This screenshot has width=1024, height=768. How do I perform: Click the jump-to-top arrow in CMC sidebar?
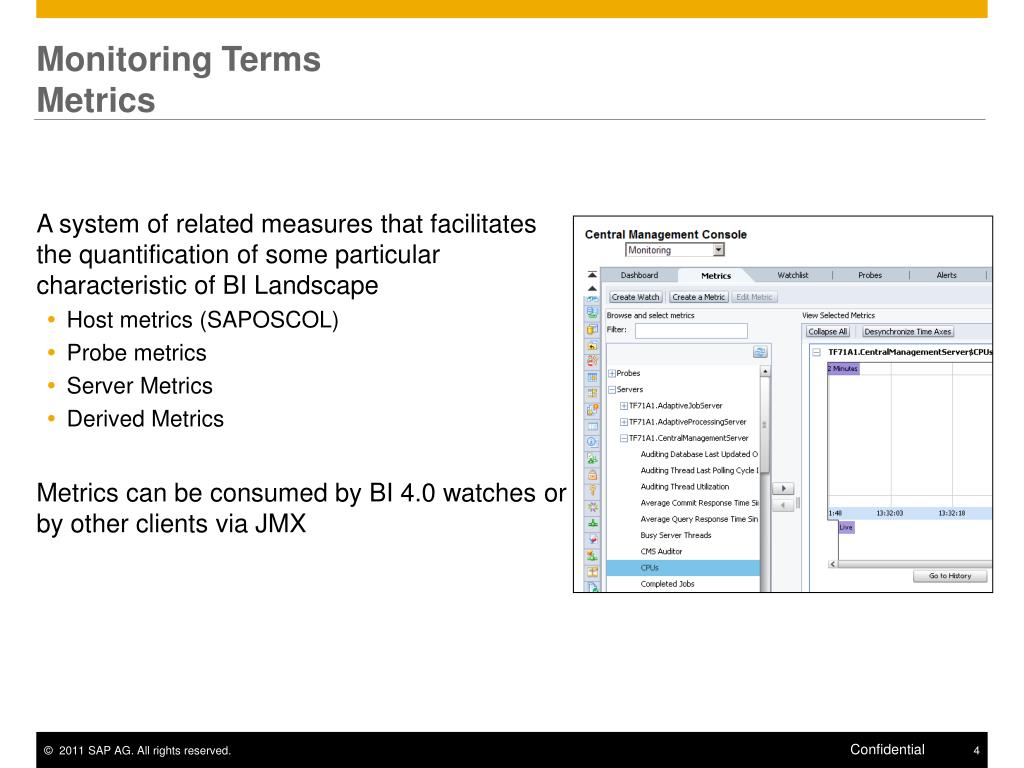pos(592,275)
